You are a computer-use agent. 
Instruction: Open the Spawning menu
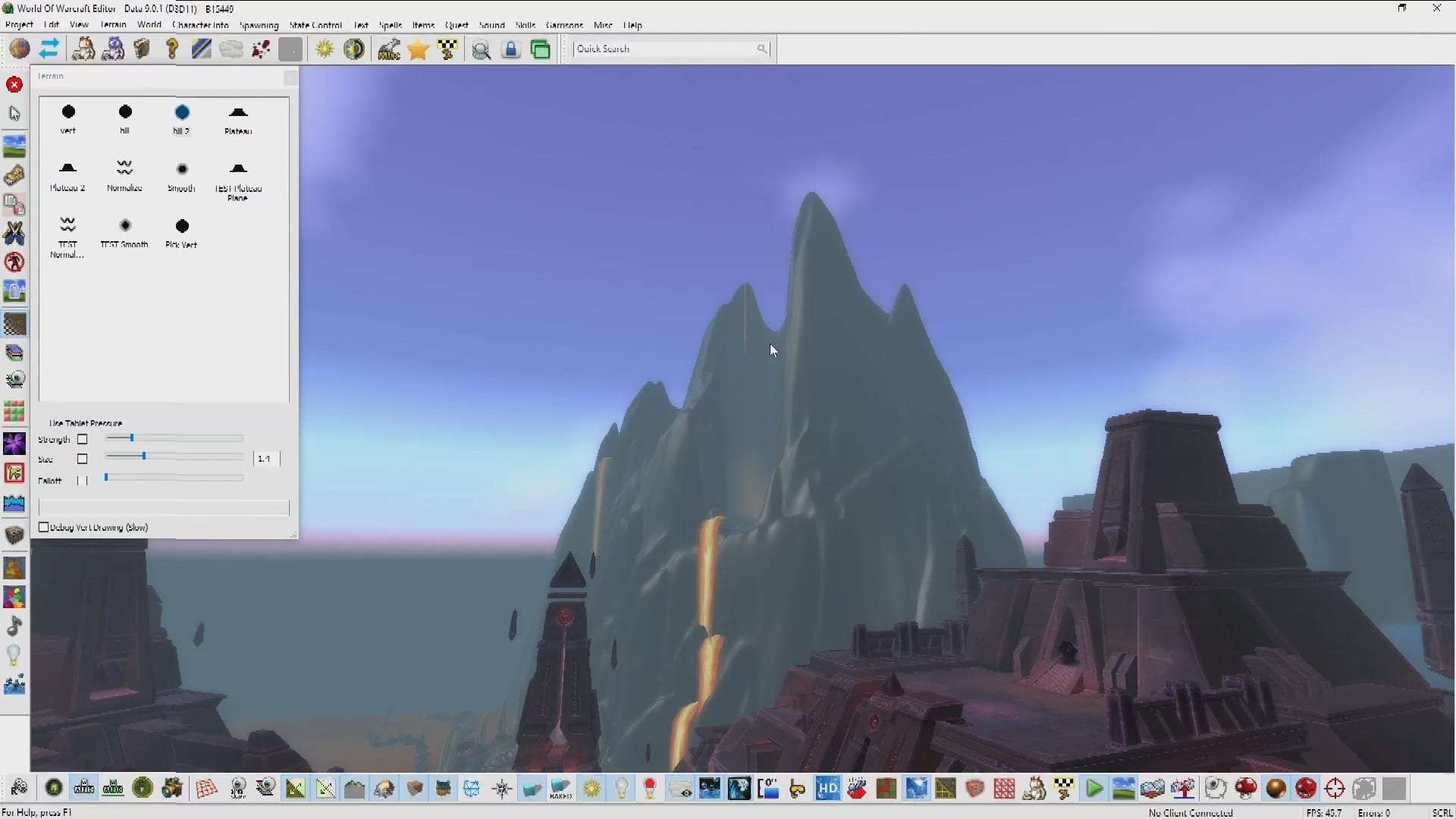pos(259,25)
